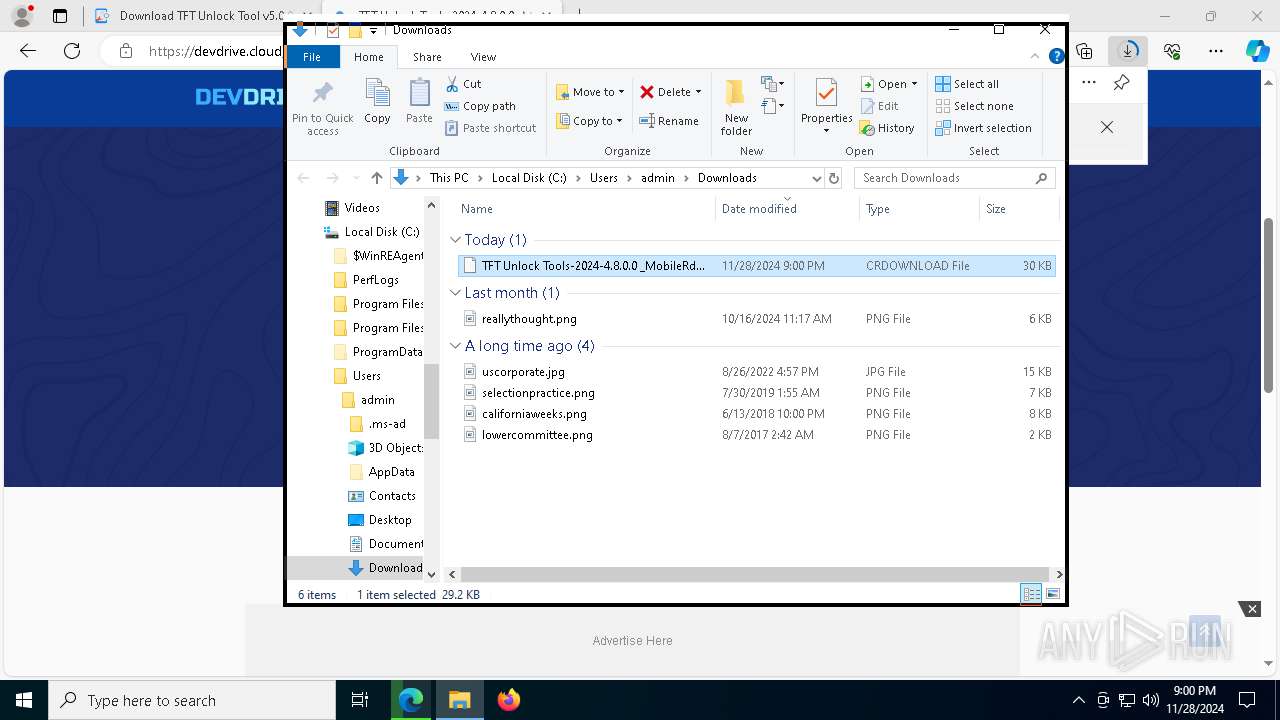
Task: Click Edge refresh page button
Action: pos(72,51)
